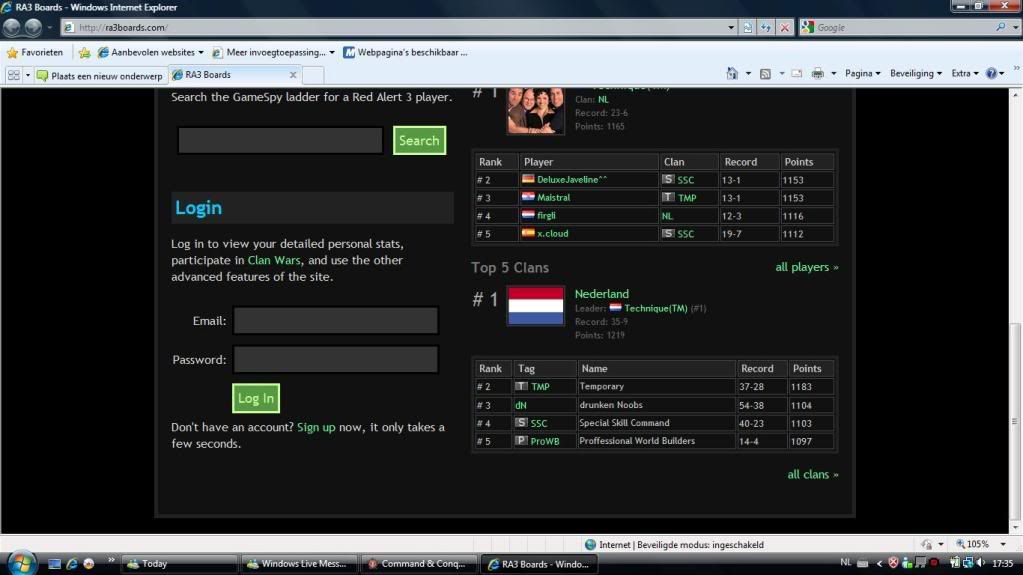Select the RA3 Boards tab

click(x=228, y=75)
